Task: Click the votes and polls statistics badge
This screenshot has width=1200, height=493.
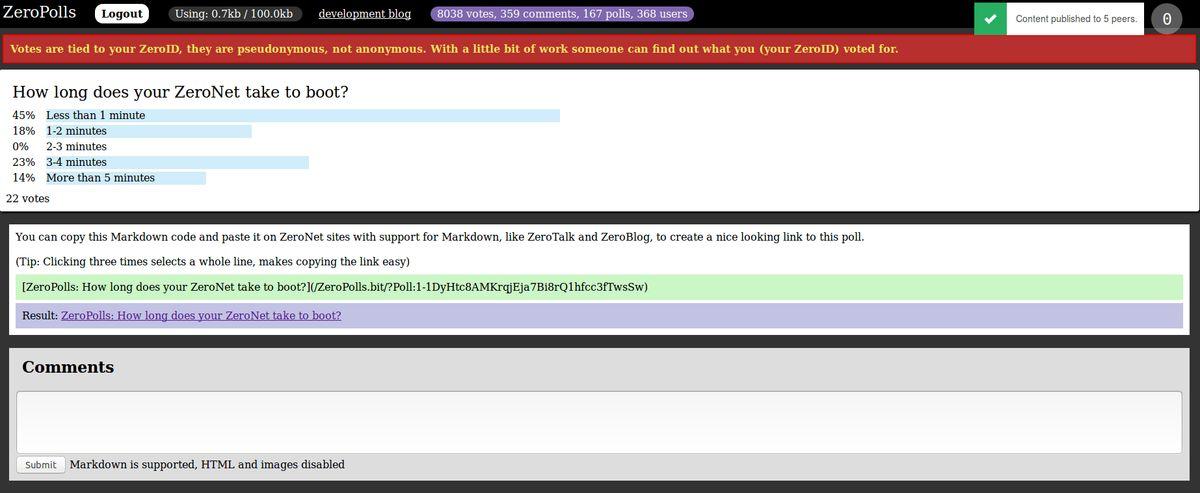Action: [562, 14]
